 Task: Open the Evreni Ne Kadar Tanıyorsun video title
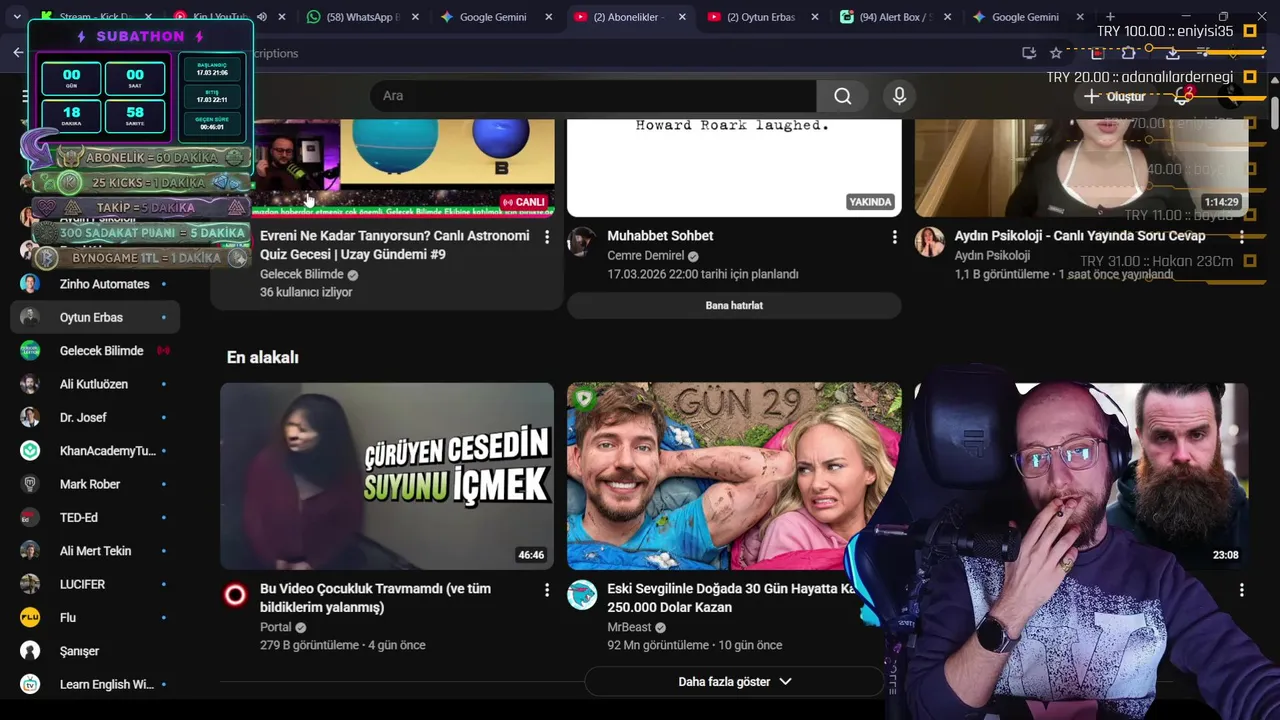[x=395, y=245]
